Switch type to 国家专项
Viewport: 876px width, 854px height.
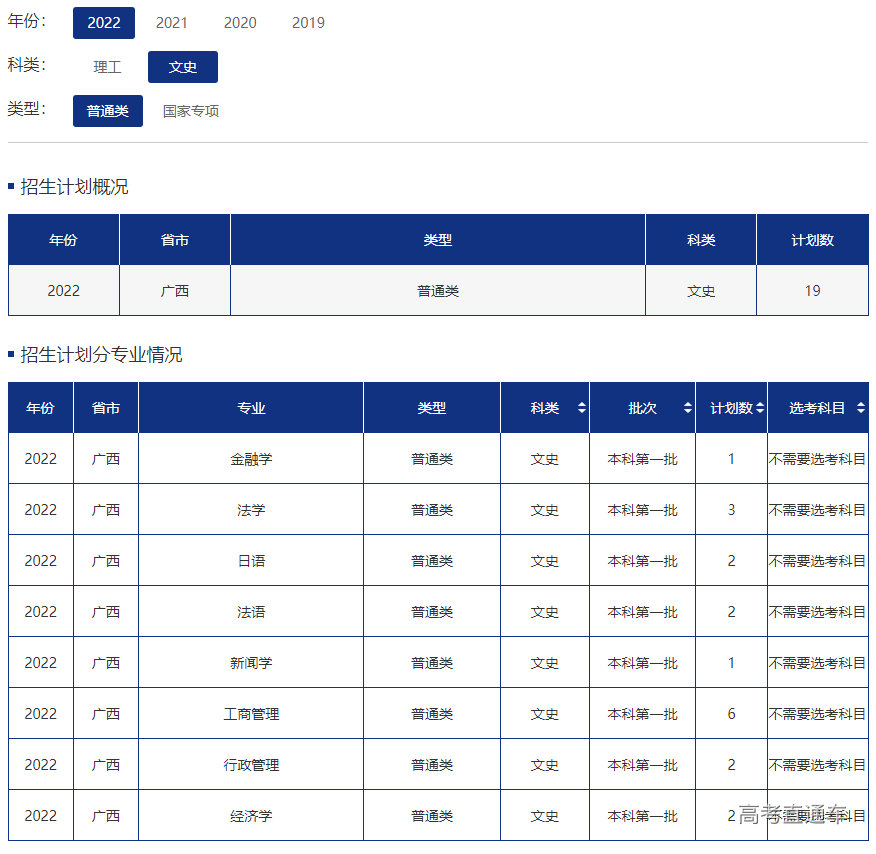click(191, 111)
